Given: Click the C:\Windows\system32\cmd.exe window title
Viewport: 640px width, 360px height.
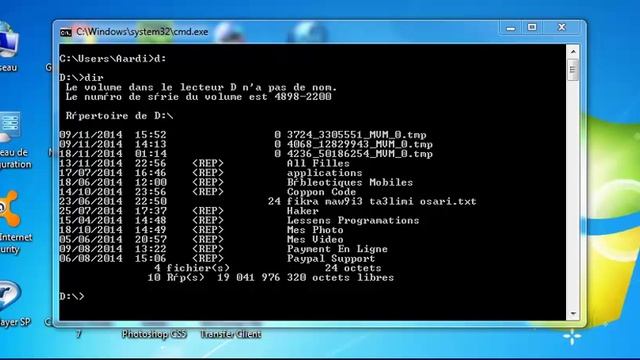Looking at the screenshot, I should 142,32.
